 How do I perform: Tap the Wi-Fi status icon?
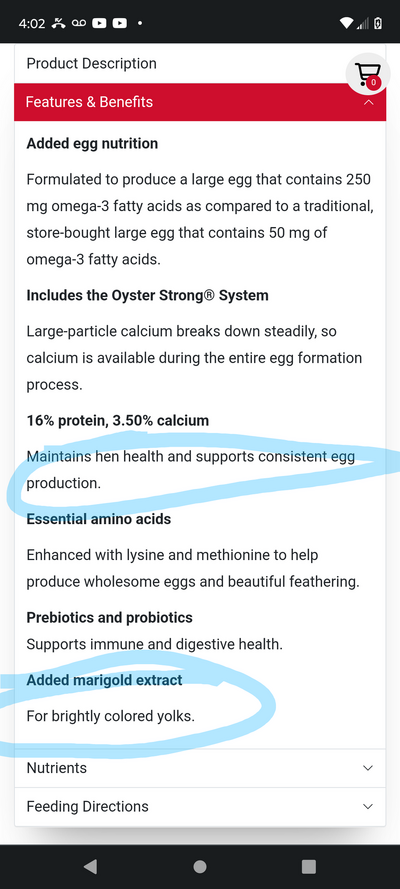(346, 23)
